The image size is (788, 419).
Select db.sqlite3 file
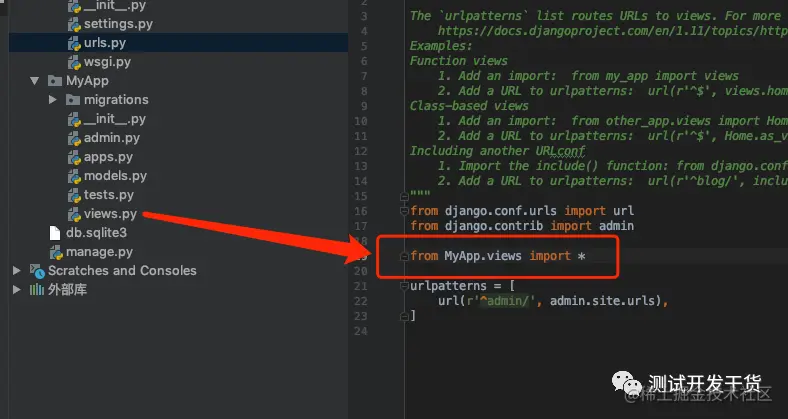point(96,233)
